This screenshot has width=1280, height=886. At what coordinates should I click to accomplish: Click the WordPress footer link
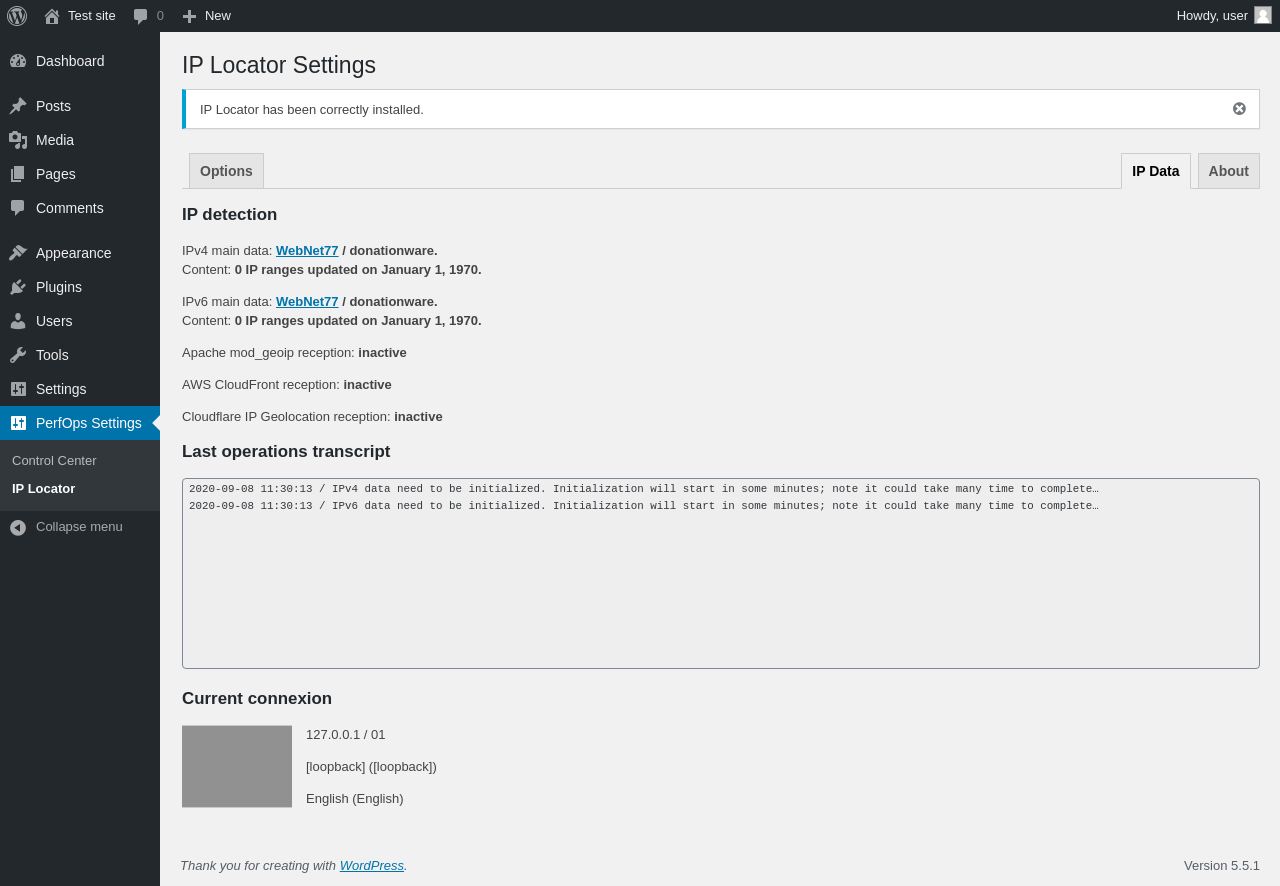point(371,866)
